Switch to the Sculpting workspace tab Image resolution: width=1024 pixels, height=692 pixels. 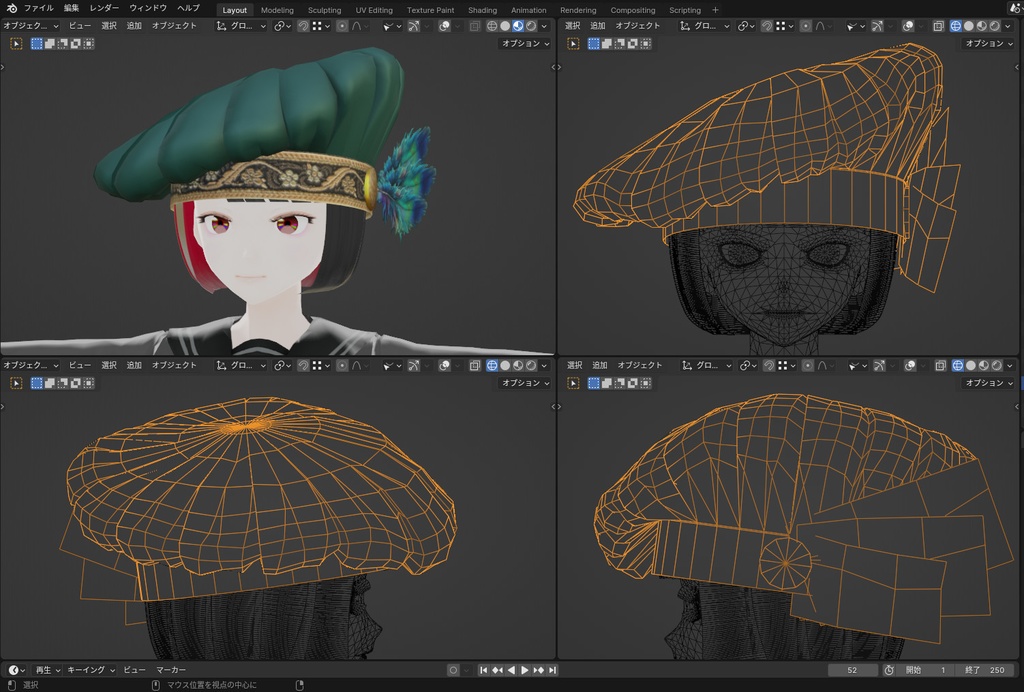pyautogui.click(x=325, y=10)
